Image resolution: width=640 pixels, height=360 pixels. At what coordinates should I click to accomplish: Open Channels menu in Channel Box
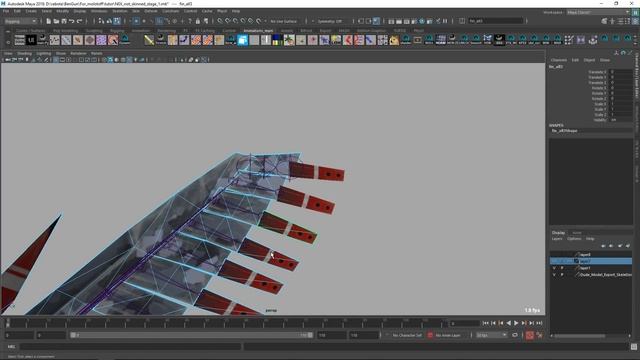tap(558, 60)
